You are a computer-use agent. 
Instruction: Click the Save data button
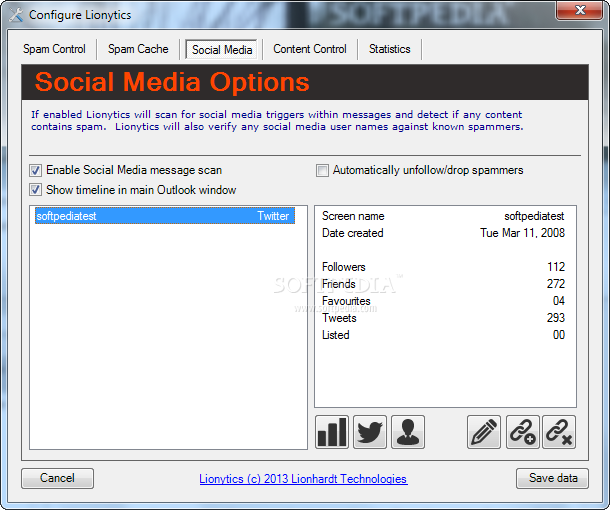(552, 478)
